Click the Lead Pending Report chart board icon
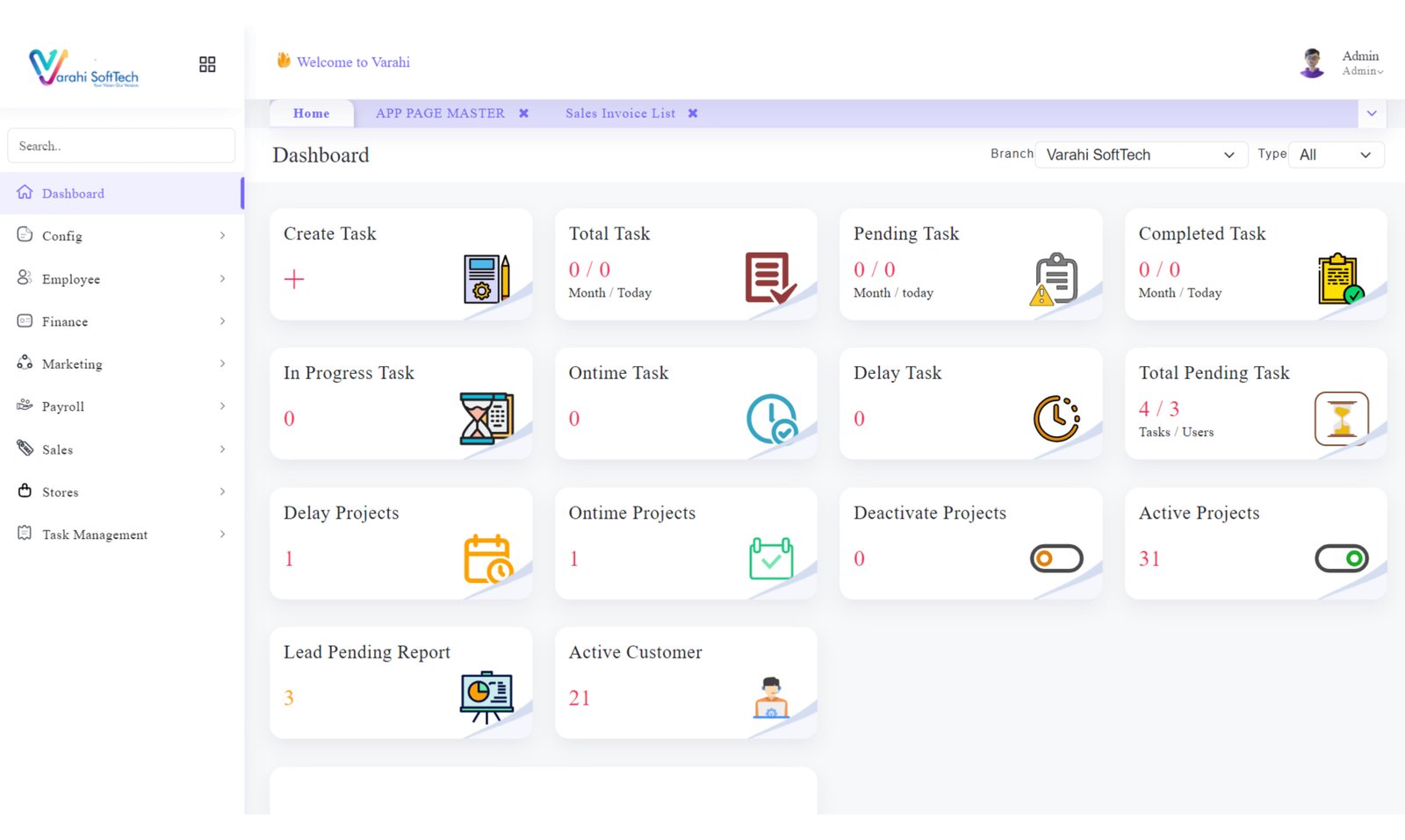The image size is (1405, 840). [x=486, y=697]
